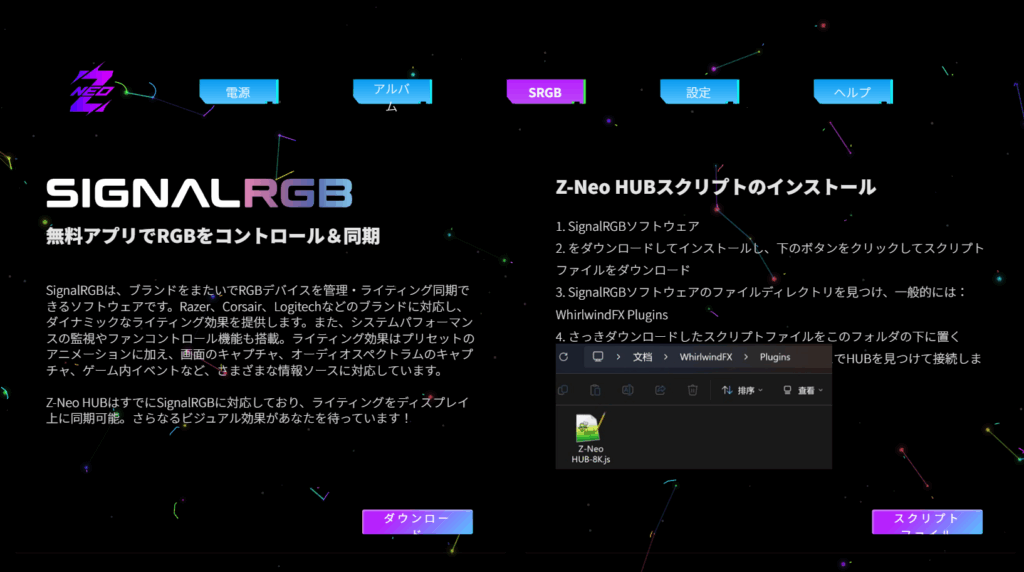
Task: Click WhirlwindFX in the breadcrumb path
Action: pos(706,357)
